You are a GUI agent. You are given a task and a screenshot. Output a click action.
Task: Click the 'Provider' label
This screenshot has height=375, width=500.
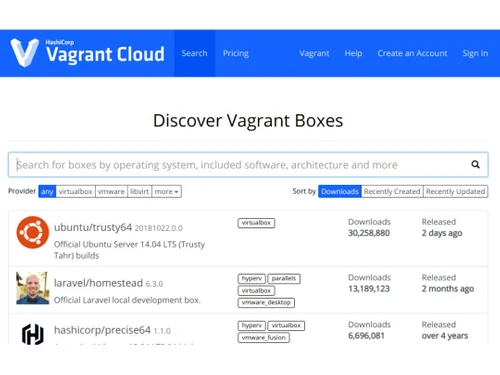[x=22, y=191]
